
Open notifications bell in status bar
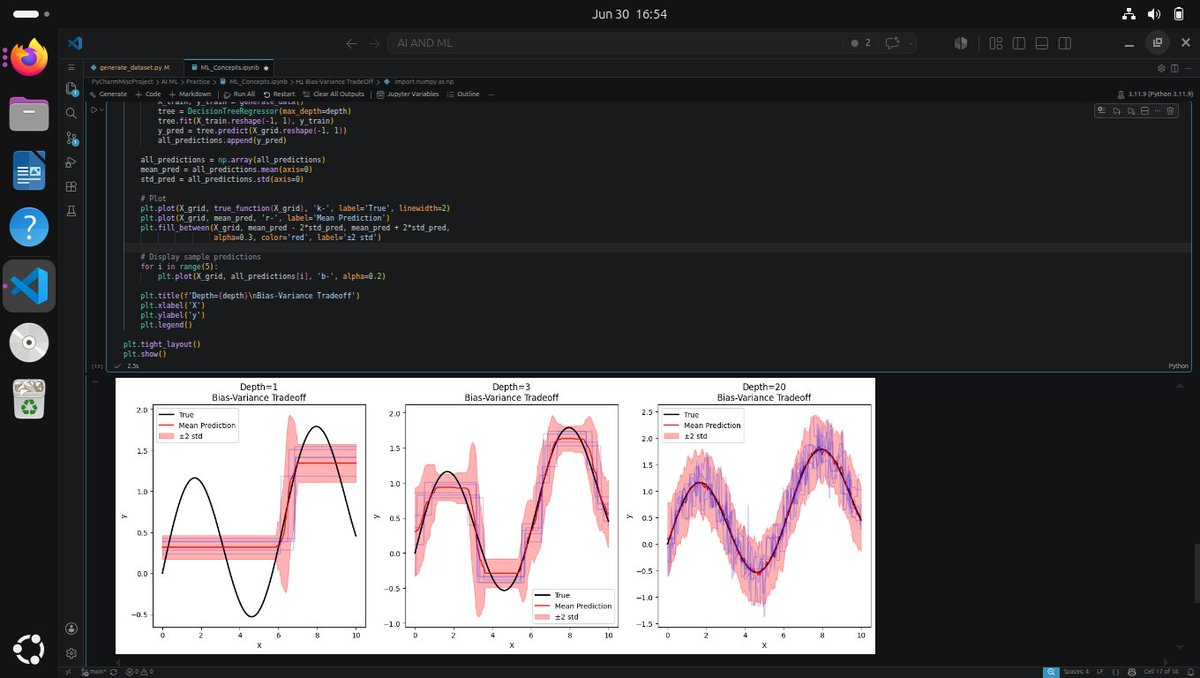click(1191, 672)
